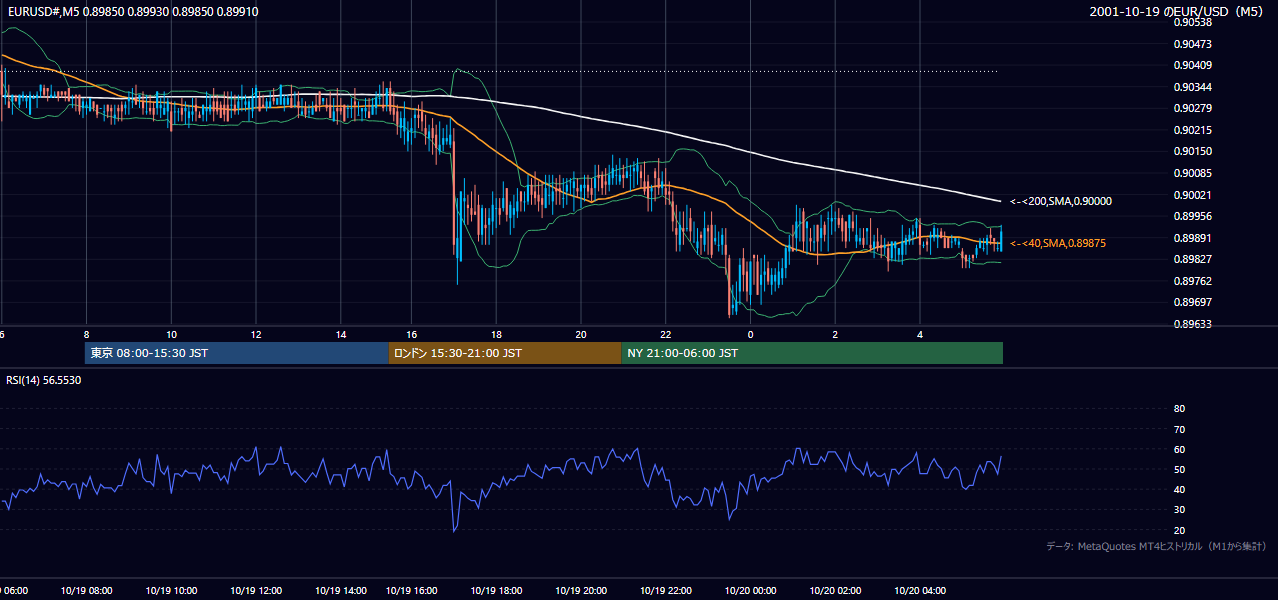
Task: Click the 40 SMA 0.89875 label
Action: 1058,243
